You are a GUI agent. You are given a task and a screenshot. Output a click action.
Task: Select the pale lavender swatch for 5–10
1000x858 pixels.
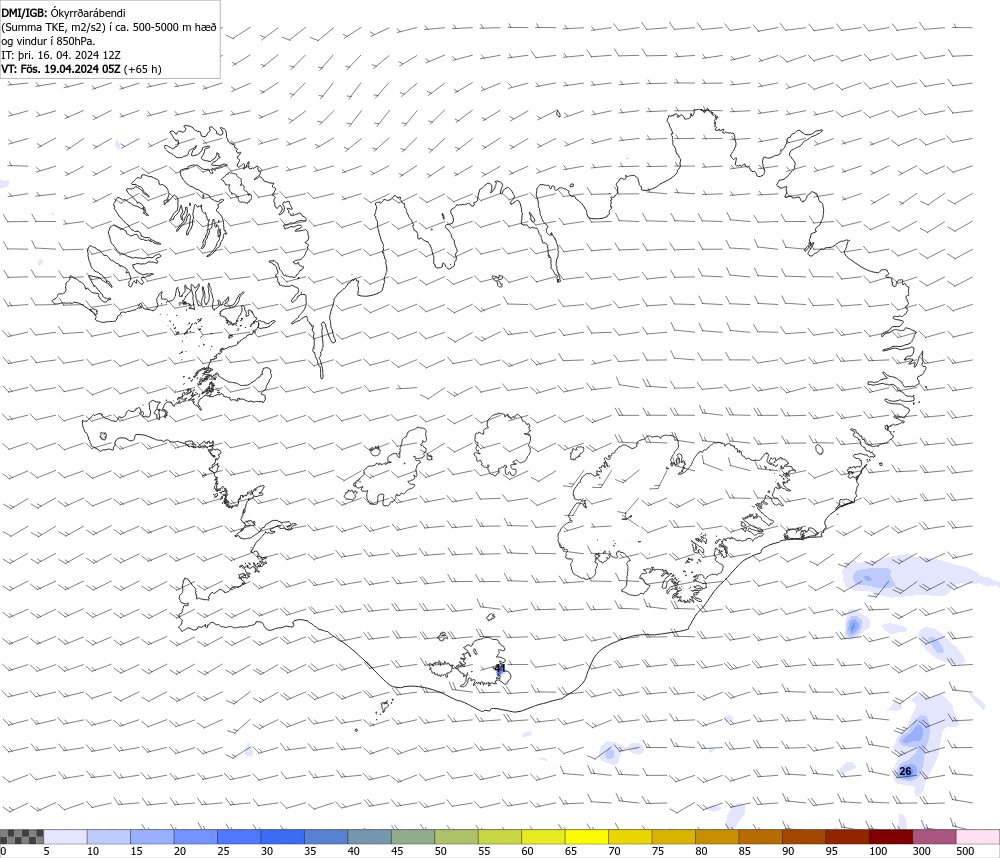pos(65,837)
